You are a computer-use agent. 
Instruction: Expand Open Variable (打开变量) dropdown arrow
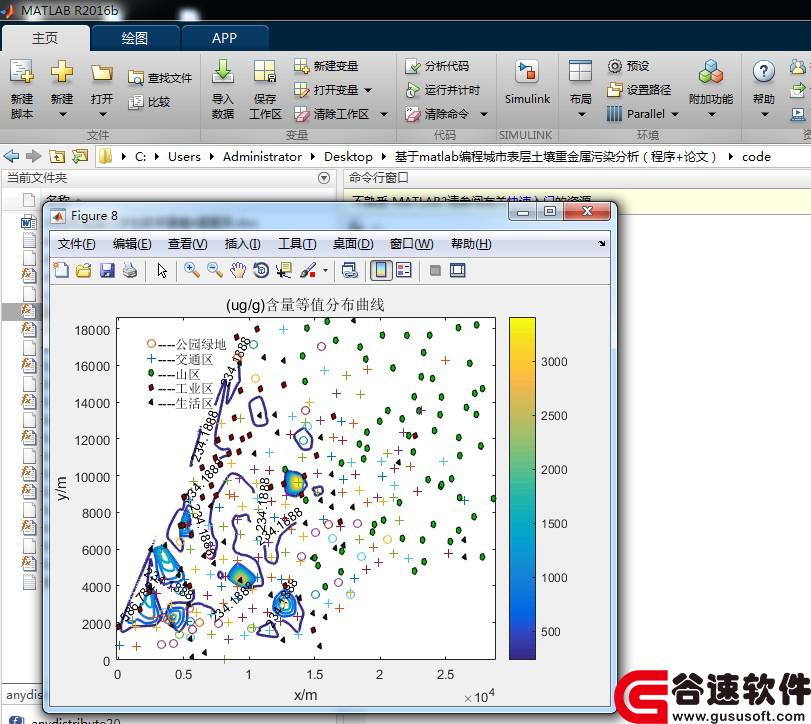pos(368,90)
